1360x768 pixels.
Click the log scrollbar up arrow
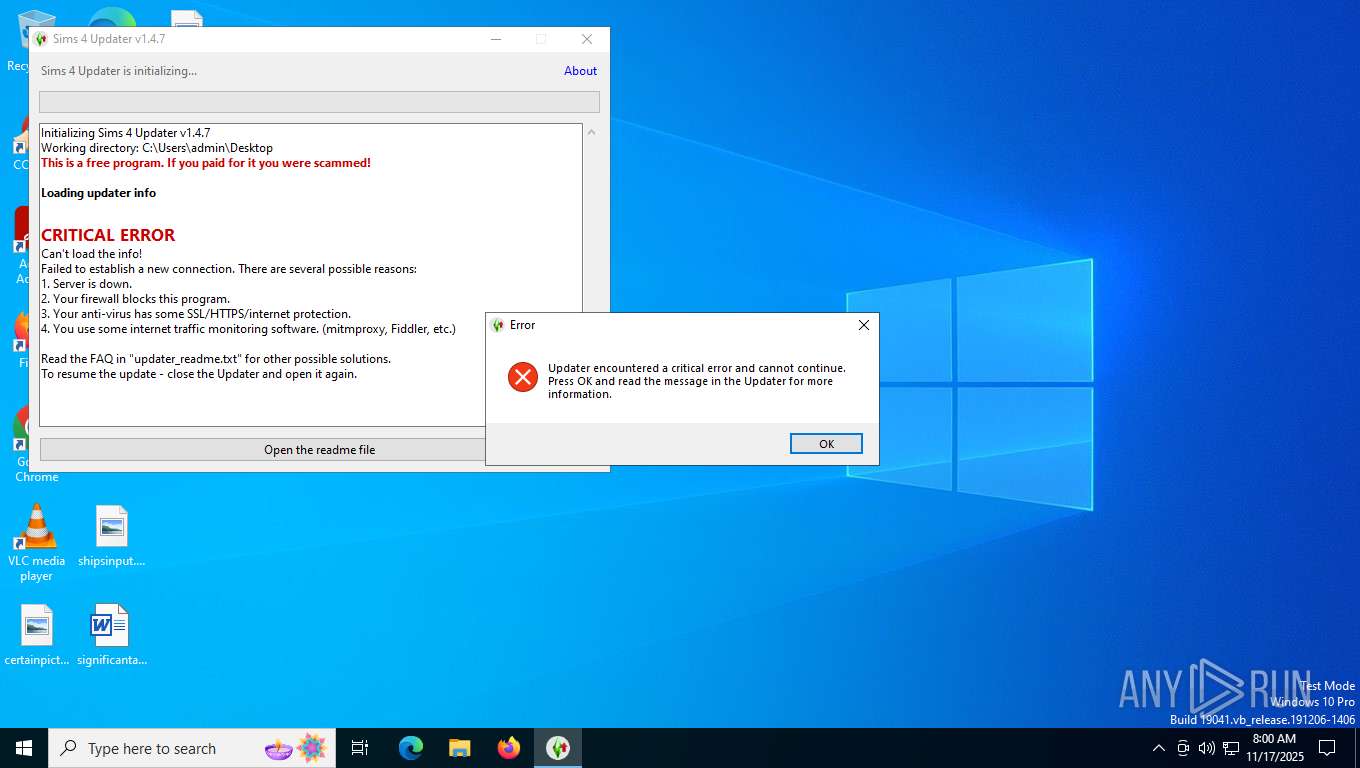591,132
